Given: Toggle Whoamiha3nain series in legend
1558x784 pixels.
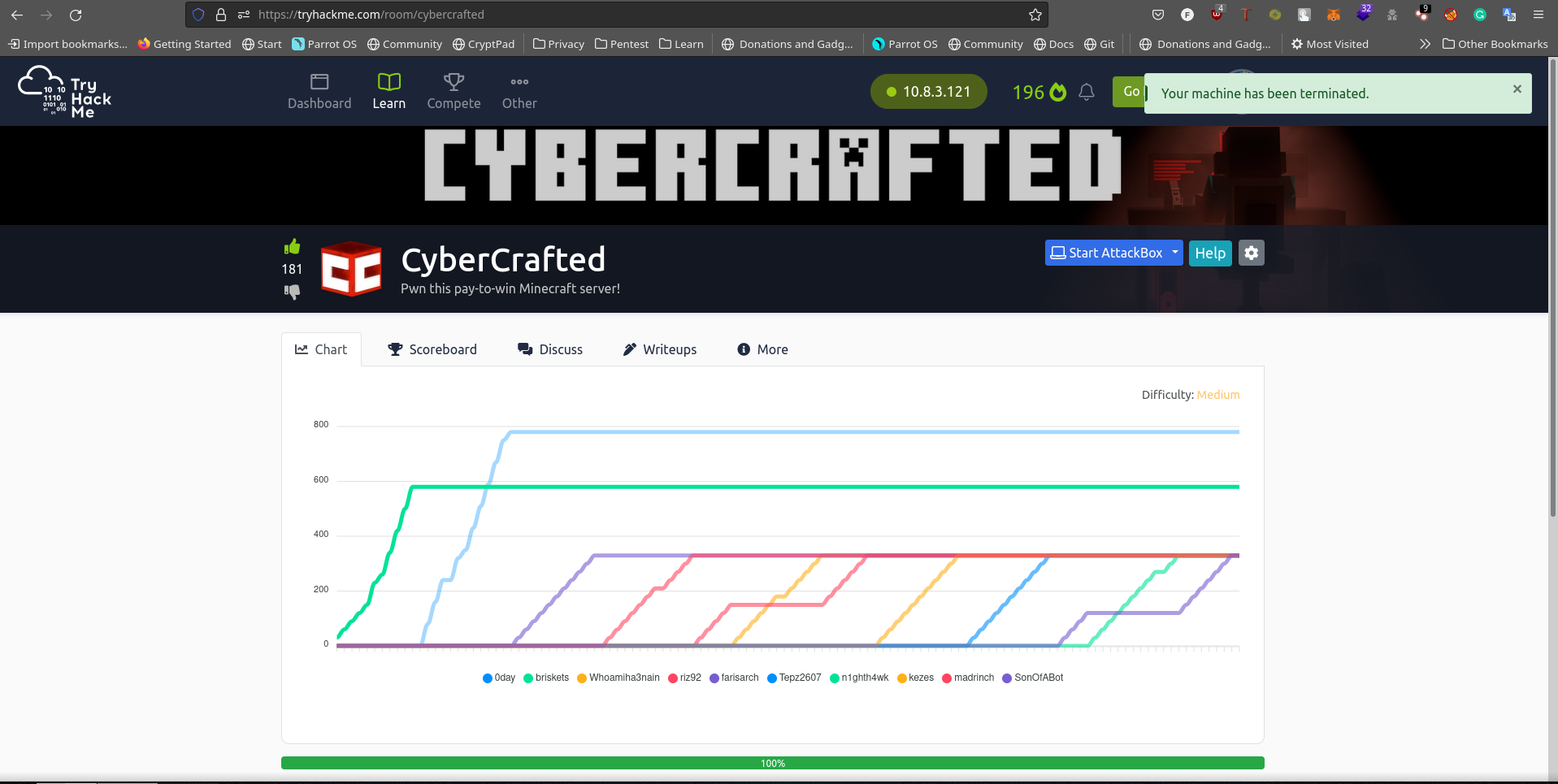Looking at the screenshot, I should [x=618, y=678].
